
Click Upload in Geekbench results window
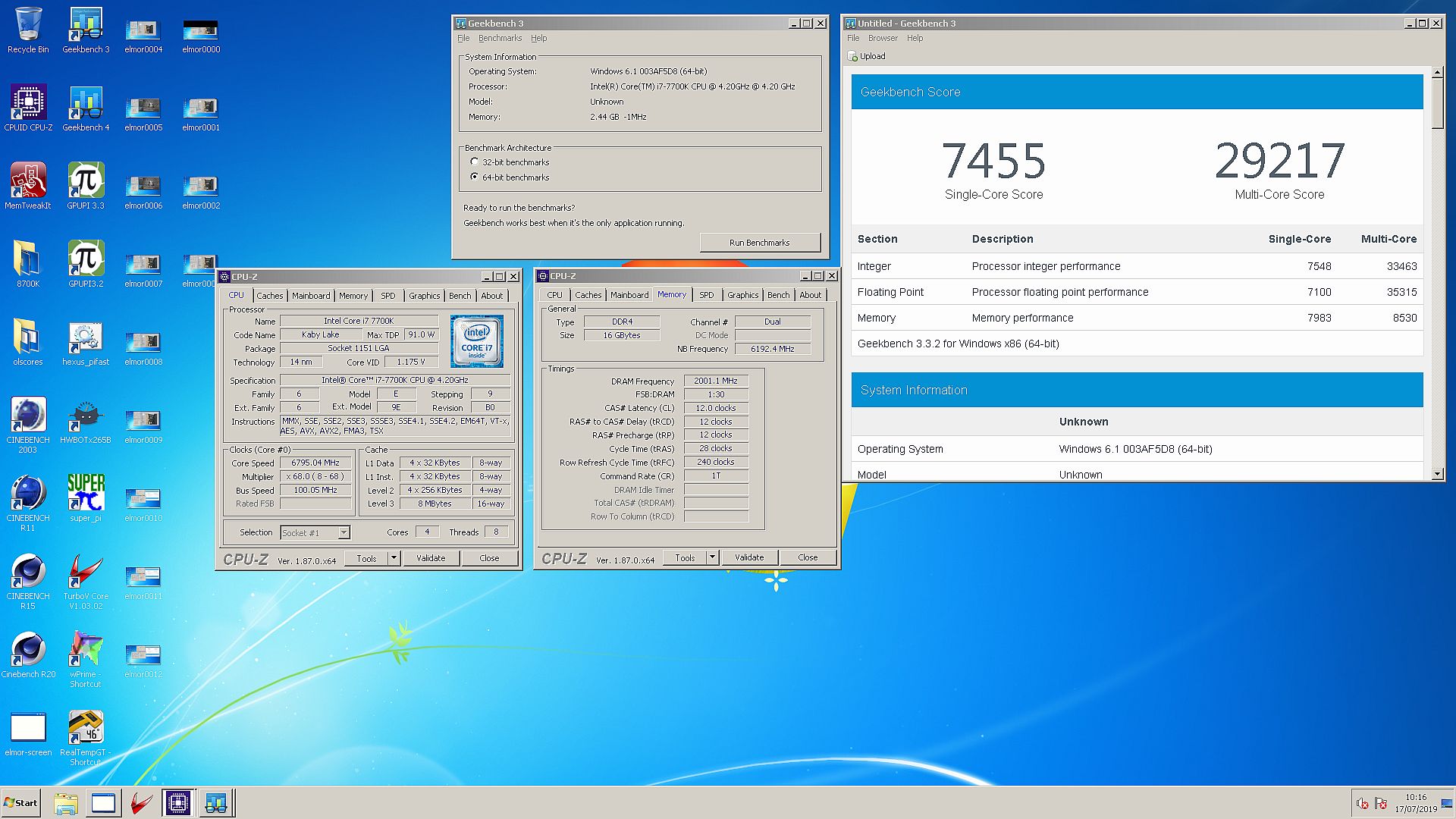(x=866, y=56)
